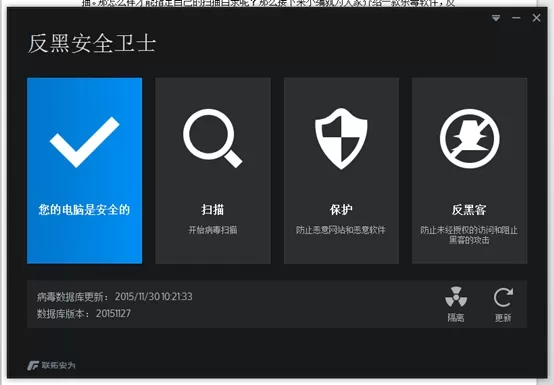
Task: Open the title bar dropdown menu arrow
Action: pos(496,18)
